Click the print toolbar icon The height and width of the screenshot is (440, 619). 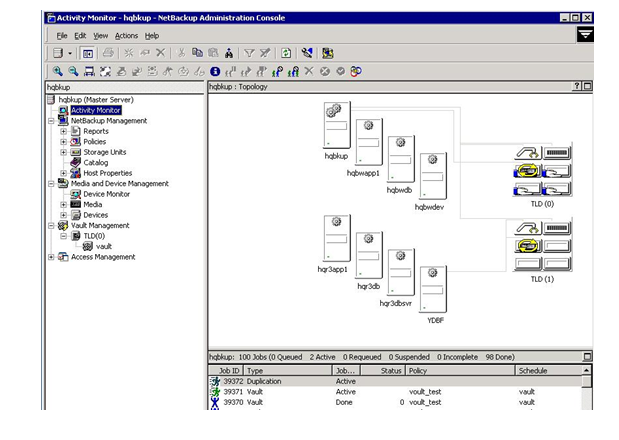click(108, 53)
